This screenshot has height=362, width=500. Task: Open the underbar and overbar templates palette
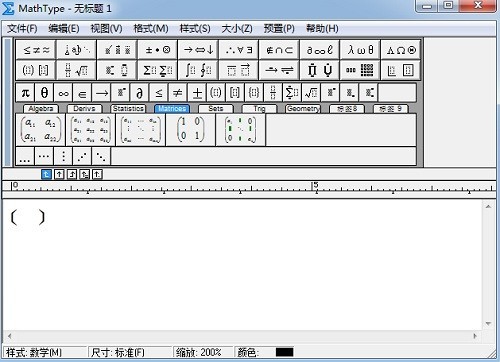(x=239, y=70)
